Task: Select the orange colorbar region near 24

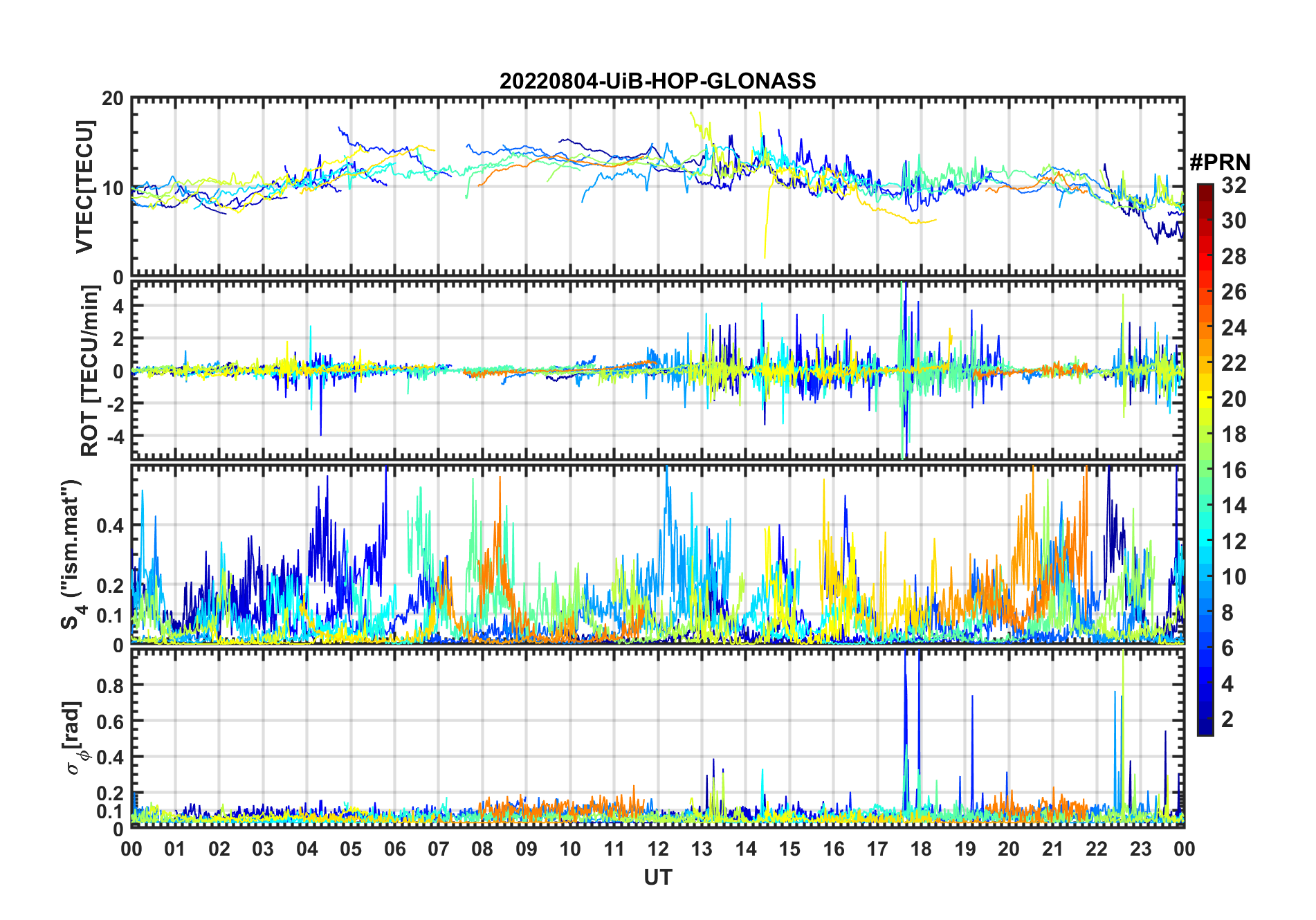Action: (x=1205, y=327)
